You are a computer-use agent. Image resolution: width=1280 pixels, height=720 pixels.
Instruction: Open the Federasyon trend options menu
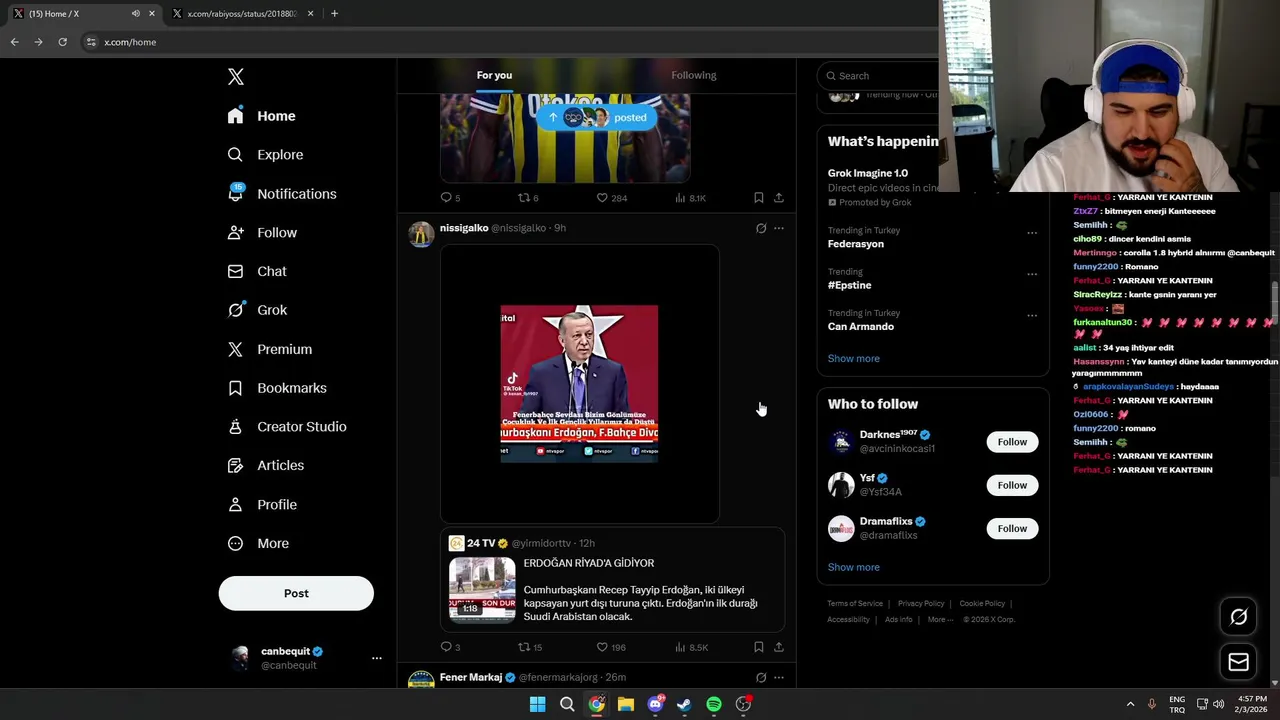pos(1032,233)
